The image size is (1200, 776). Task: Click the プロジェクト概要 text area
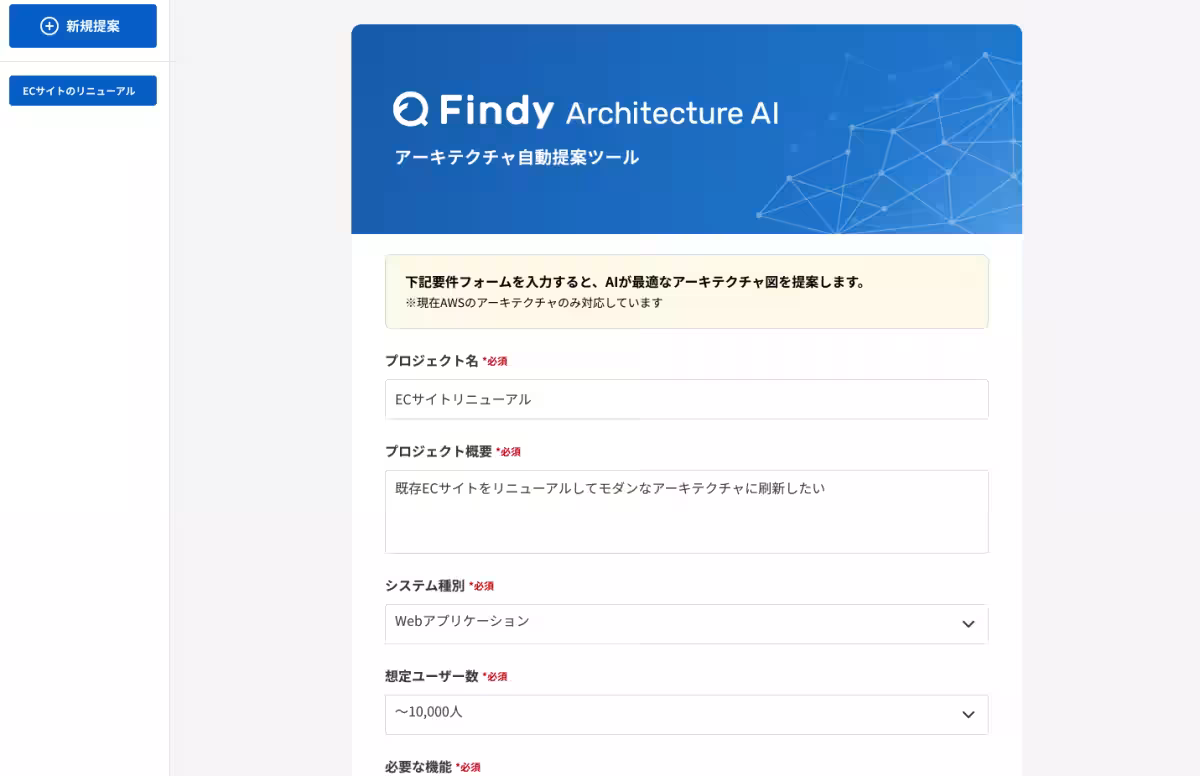[x=686, y=511]
